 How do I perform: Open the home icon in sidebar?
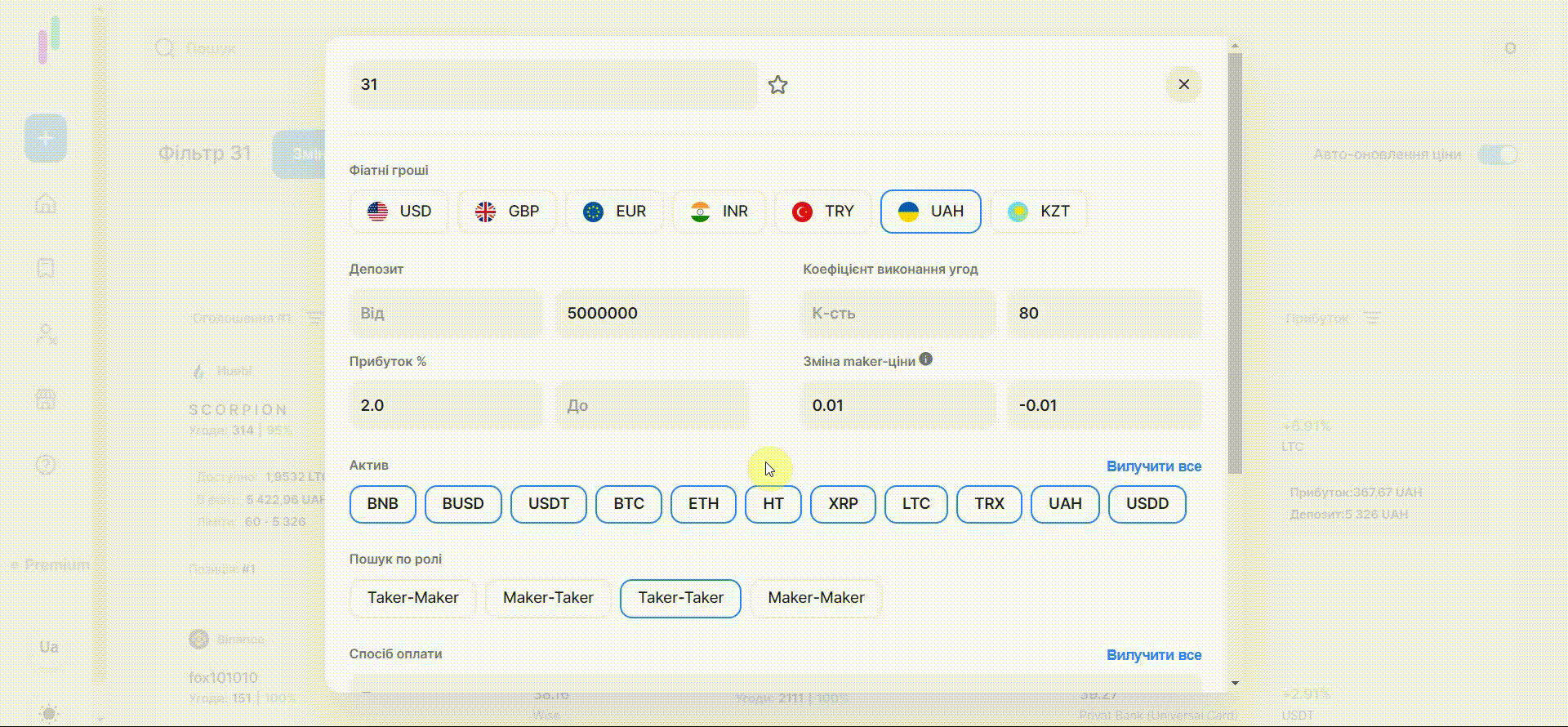tap(46, 203)
